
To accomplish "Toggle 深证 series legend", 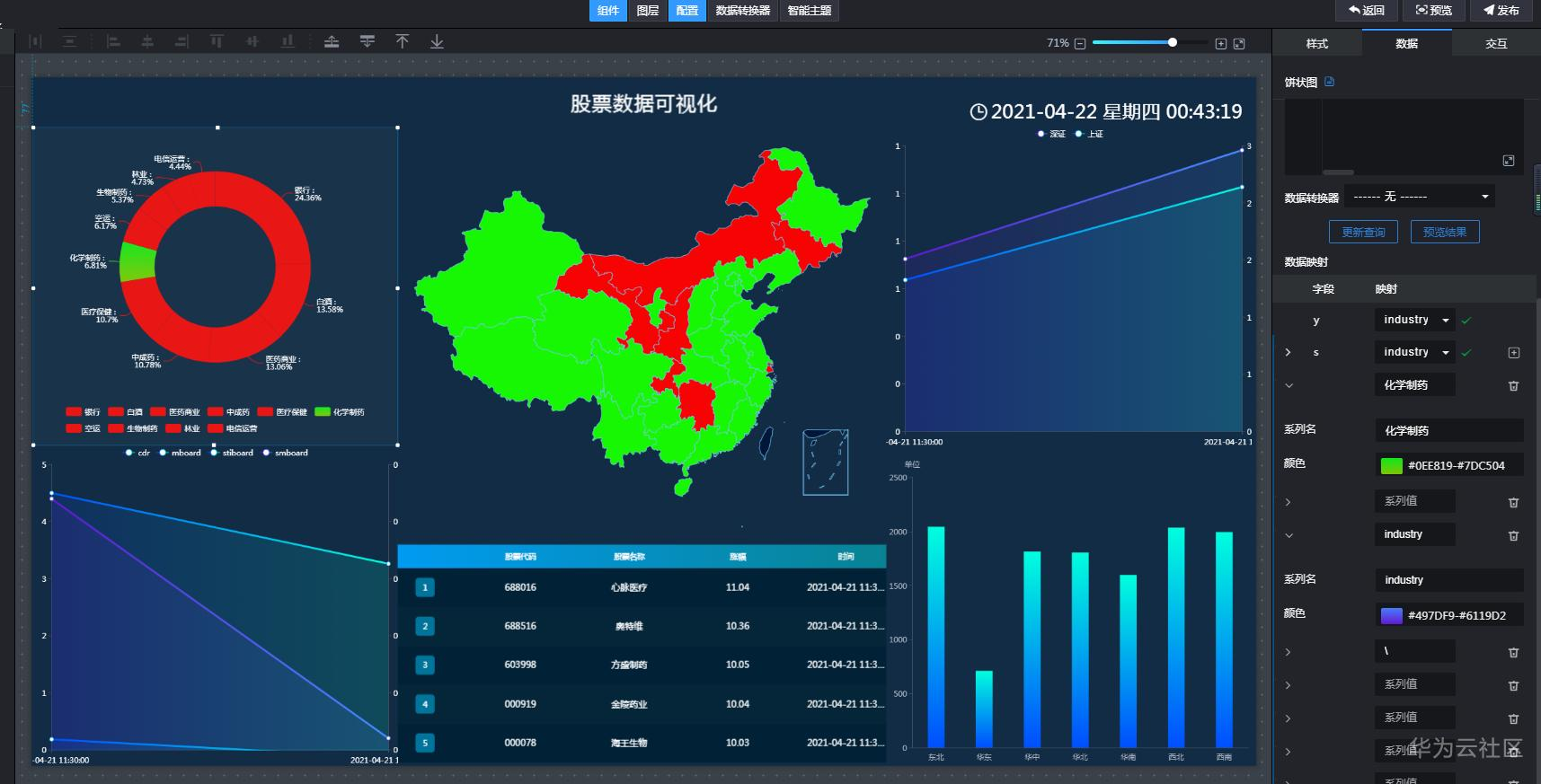I will click(x=1051, y=134).
